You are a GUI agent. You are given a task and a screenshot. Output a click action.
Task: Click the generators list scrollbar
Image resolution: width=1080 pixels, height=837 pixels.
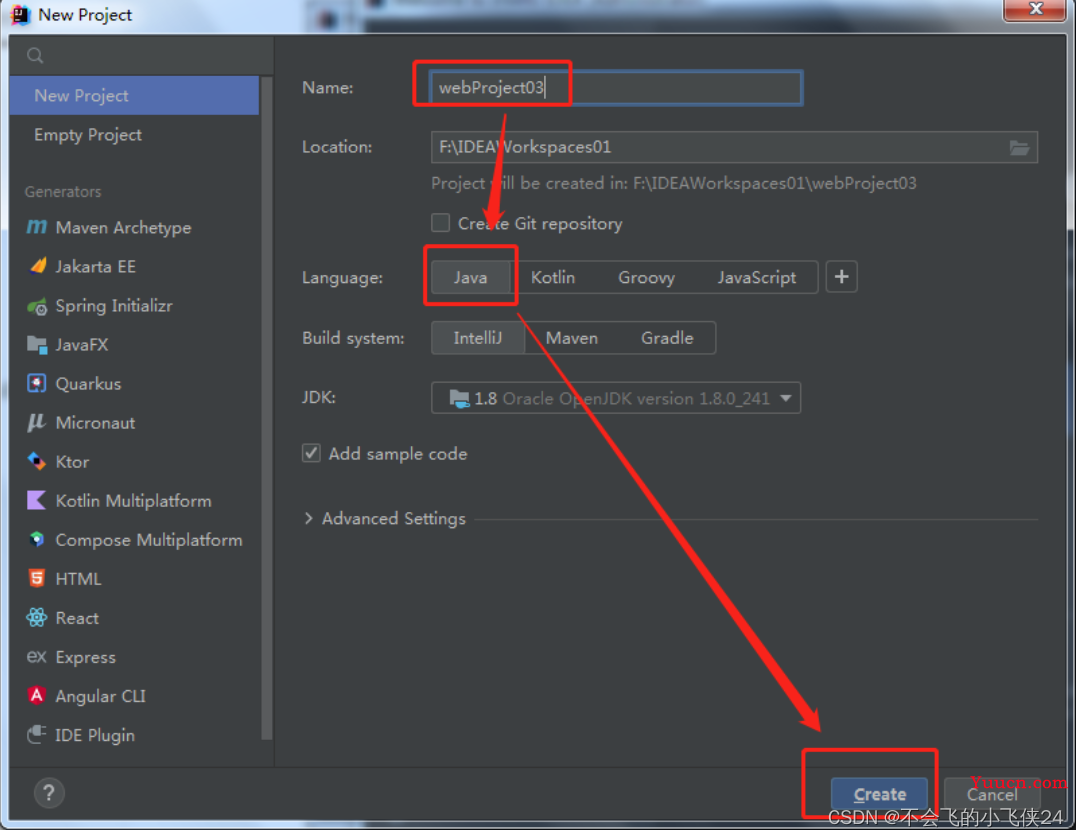coord(267,408)
